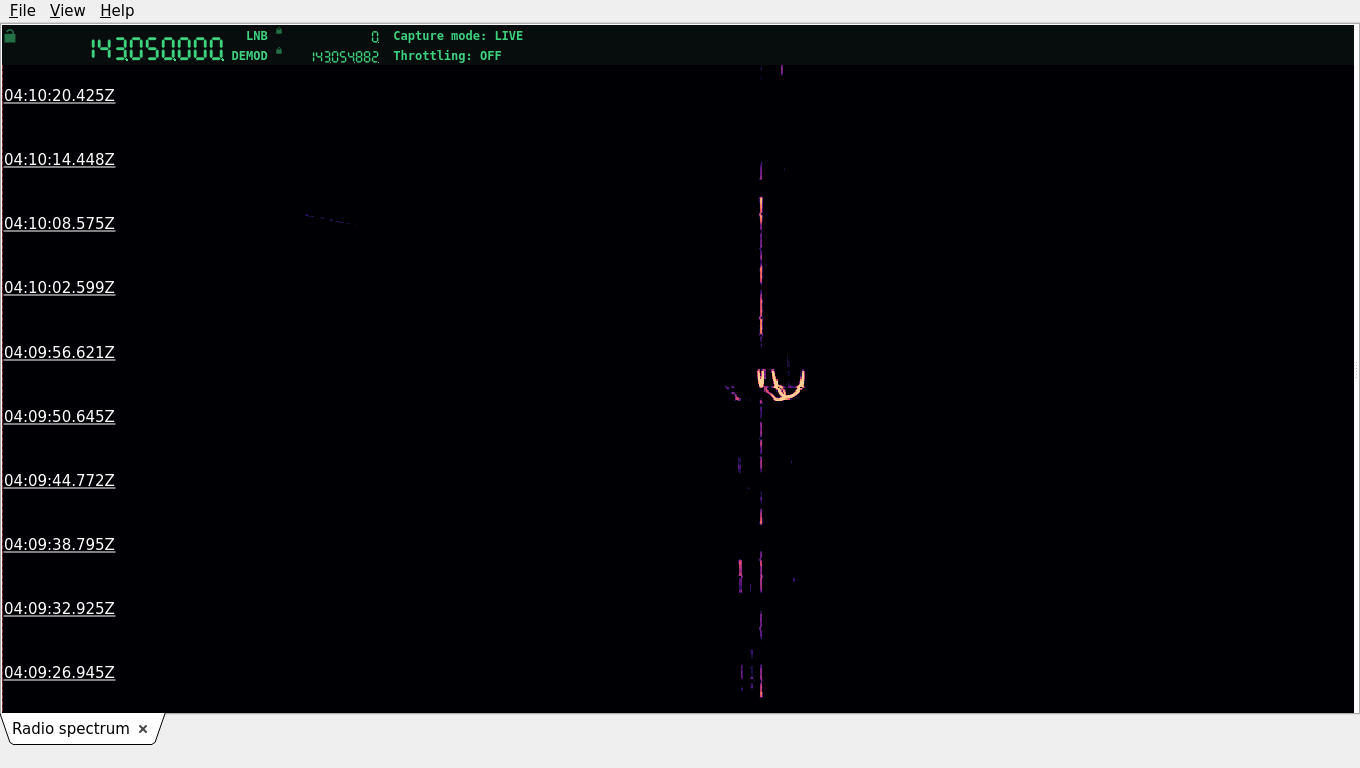This screenshot has width=1360, height=768.
Task: Click the LNB label
Action: click(257, 36)
